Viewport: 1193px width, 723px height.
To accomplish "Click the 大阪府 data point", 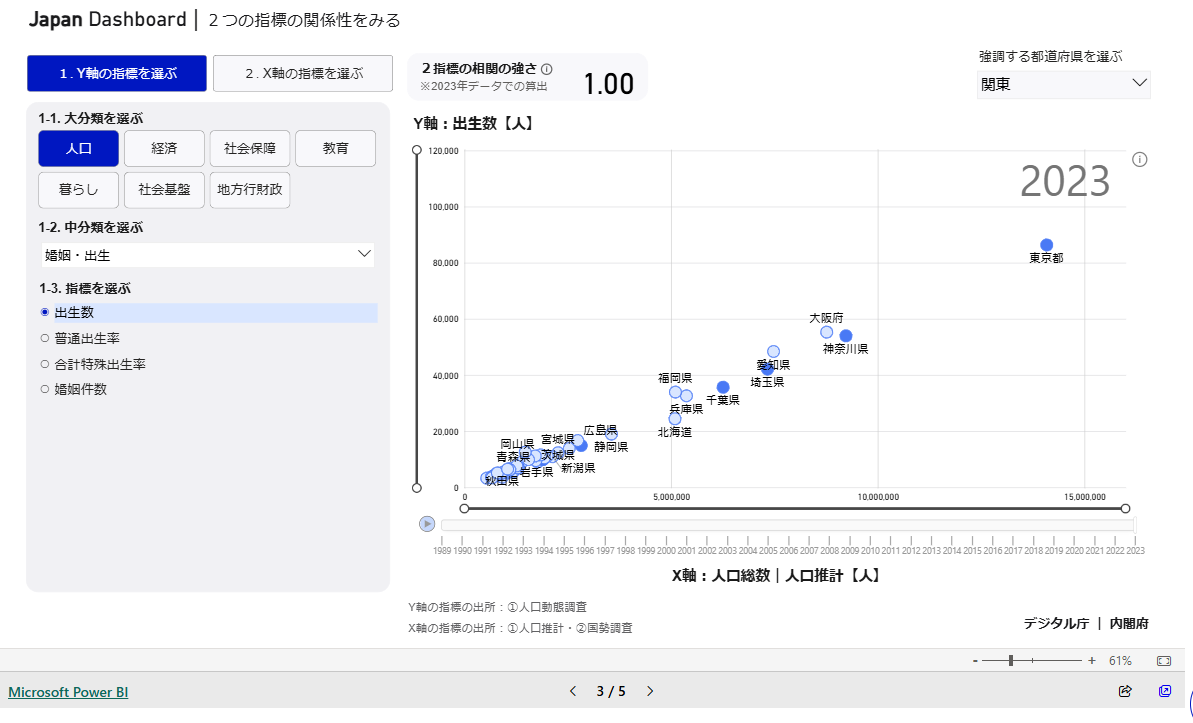I will (x=826, y=333).
